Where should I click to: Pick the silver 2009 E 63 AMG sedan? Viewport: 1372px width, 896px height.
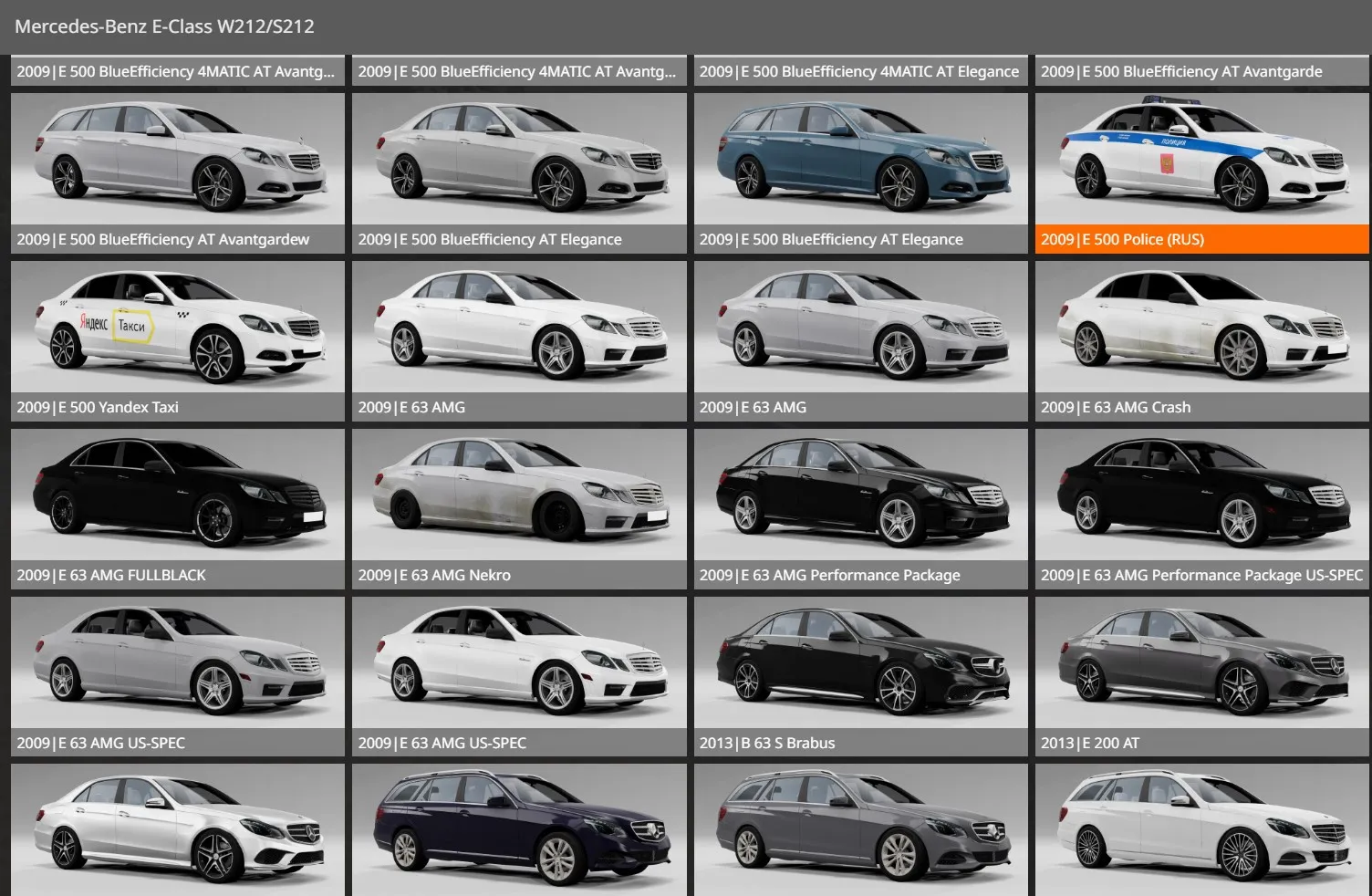pyautogui.click(x=860, y=327)
